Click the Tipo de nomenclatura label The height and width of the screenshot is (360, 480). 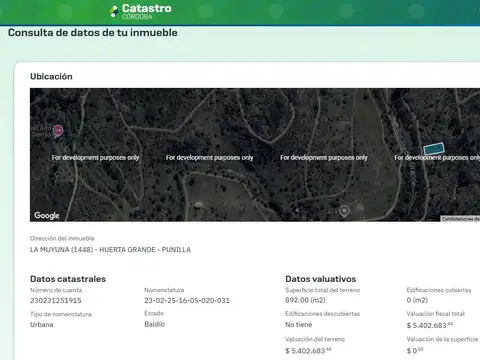[61, 314]
